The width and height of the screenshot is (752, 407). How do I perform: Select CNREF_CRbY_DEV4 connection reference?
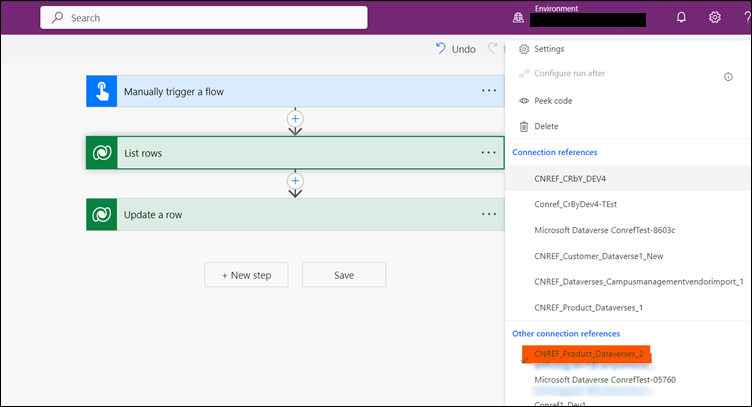[570, 179]
